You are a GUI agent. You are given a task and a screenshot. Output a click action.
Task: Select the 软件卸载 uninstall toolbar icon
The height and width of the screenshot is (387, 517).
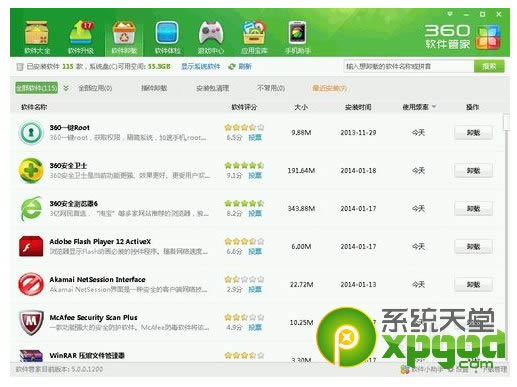point(124,37)
